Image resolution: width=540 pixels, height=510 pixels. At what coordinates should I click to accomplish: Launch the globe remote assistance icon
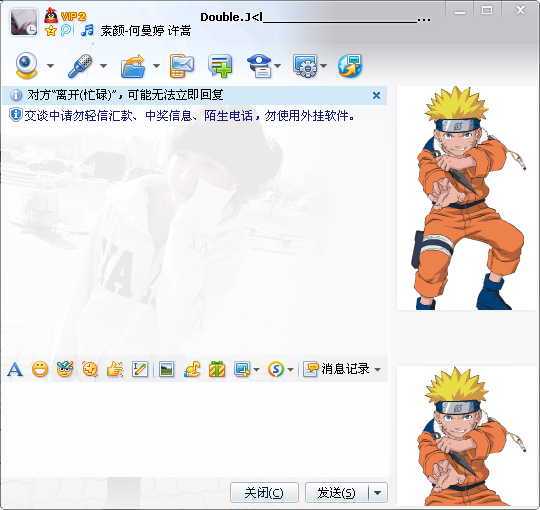(x=350, y=66)
